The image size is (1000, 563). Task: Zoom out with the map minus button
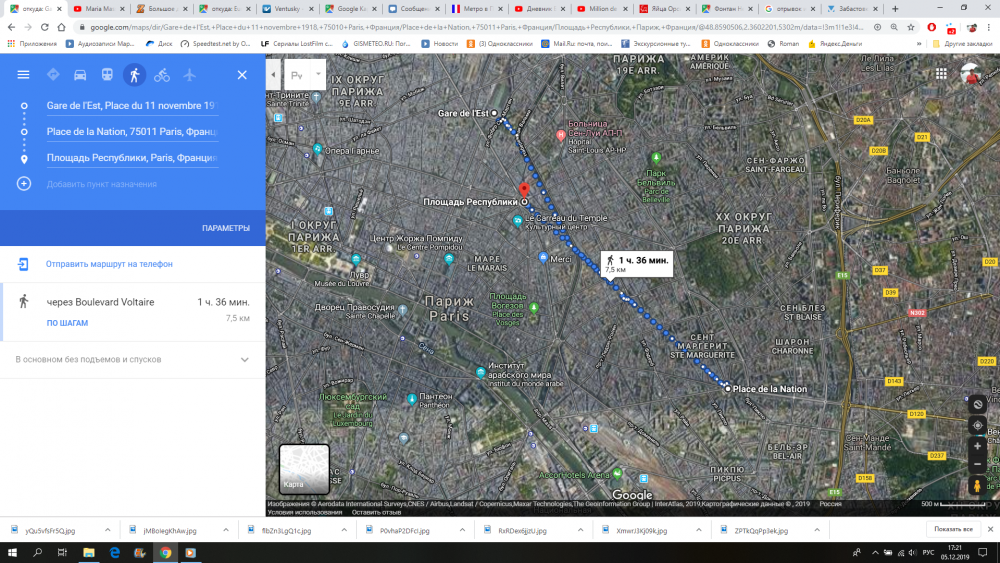pos(977,464)
